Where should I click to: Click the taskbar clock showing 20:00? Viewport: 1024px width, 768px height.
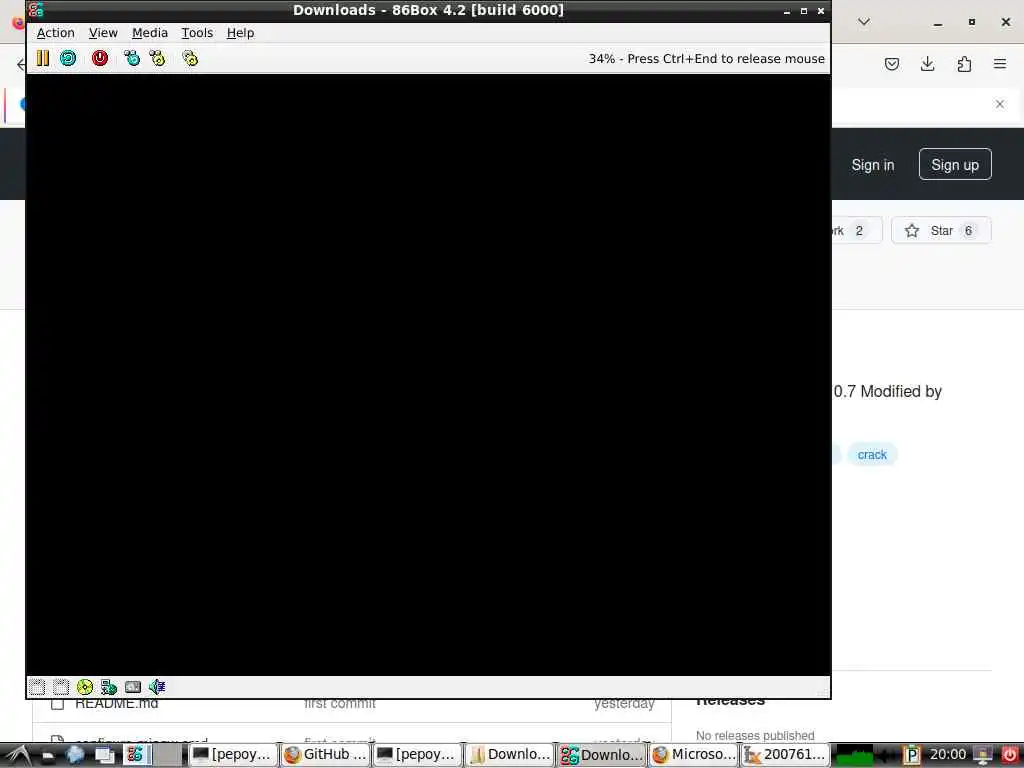tap(948, 755)
